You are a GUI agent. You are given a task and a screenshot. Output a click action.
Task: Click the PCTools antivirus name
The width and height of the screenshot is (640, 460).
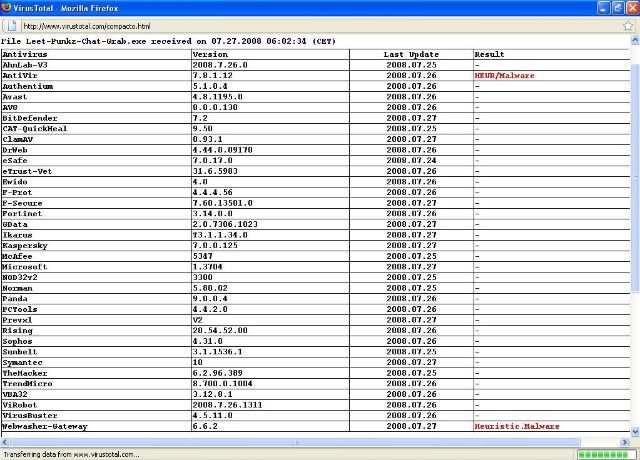[20, 309]
